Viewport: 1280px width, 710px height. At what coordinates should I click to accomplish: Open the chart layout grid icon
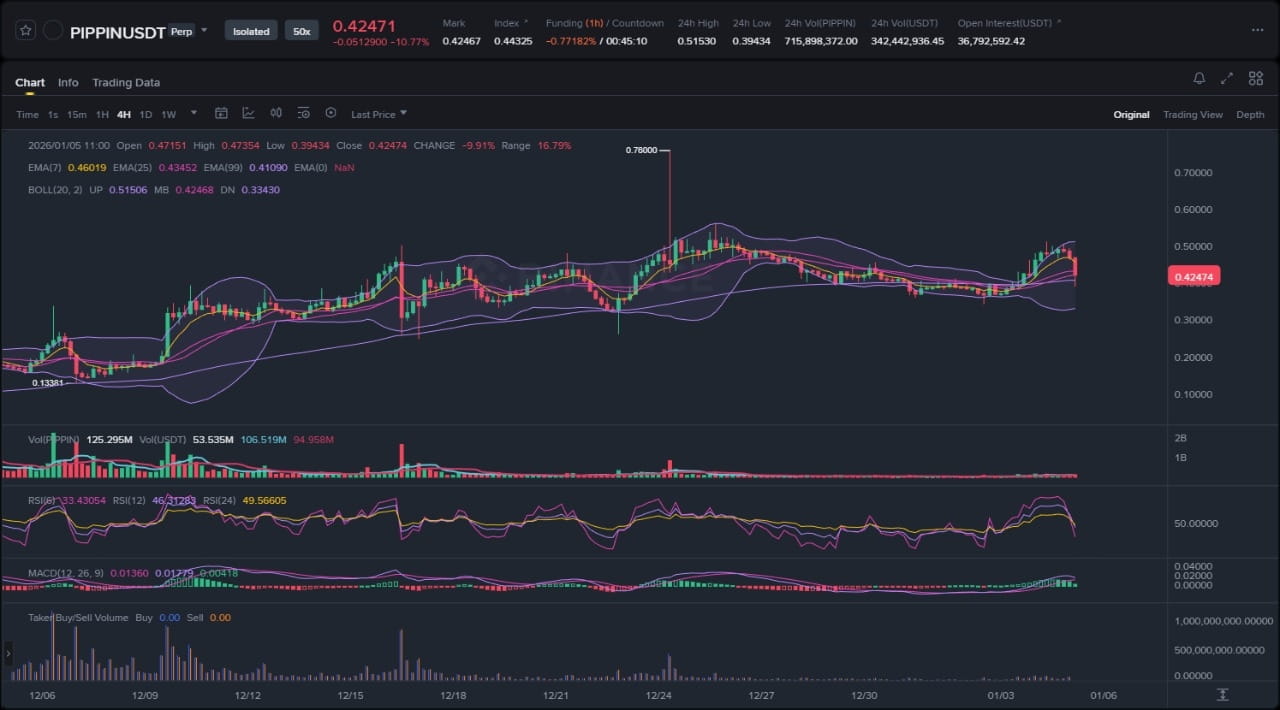(x=1254, y=78)
